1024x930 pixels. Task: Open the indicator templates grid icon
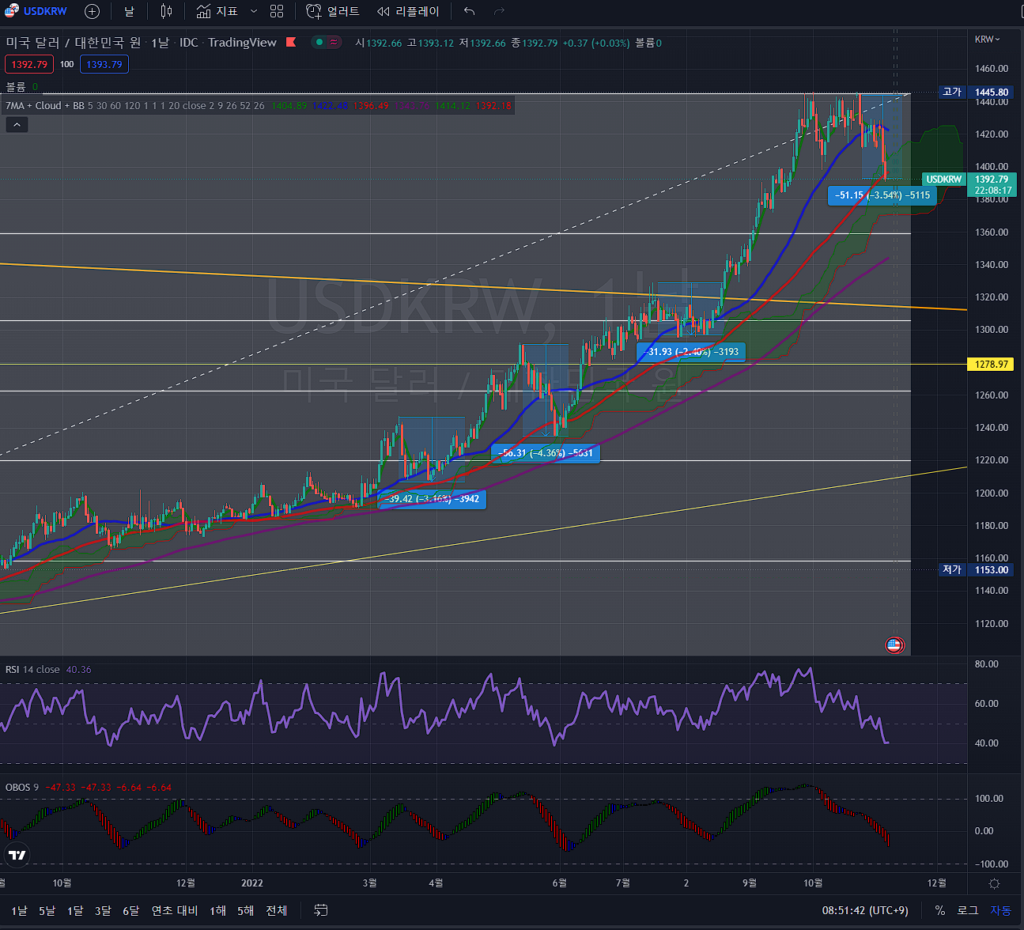pyautogui.click(x=277, y=12)
